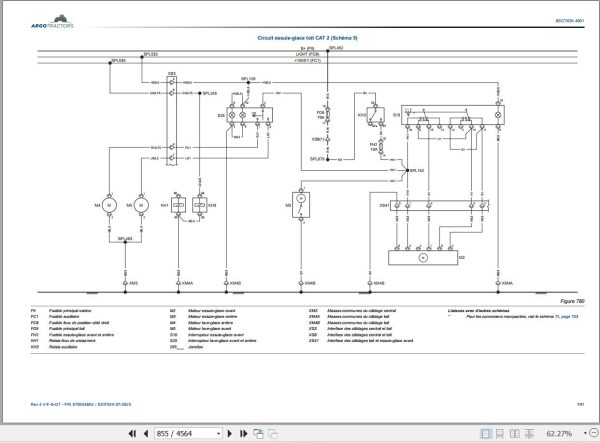The image size is (600, 443).
Task: Open the zoom level dropdown arrow
Action: tap(585, 433)
